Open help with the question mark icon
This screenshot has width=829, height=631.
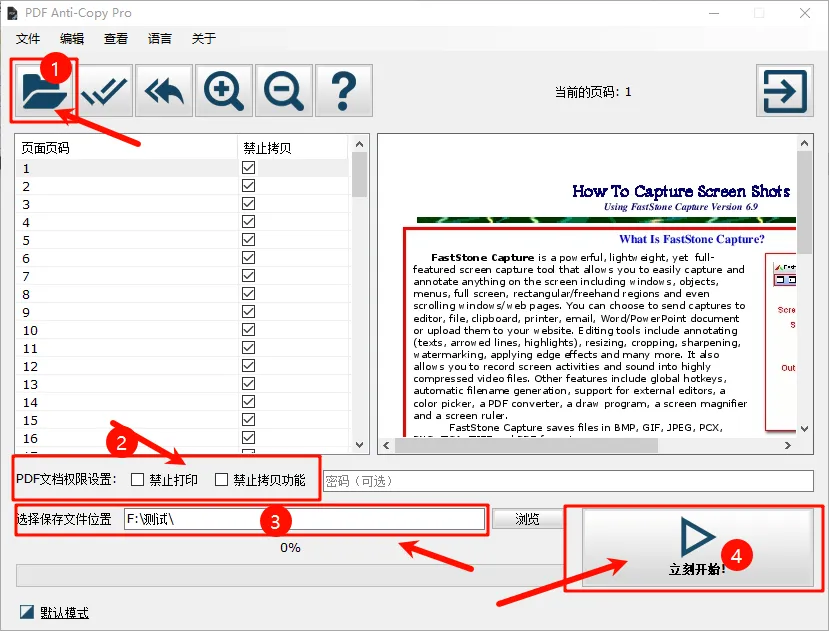[344, 90]
